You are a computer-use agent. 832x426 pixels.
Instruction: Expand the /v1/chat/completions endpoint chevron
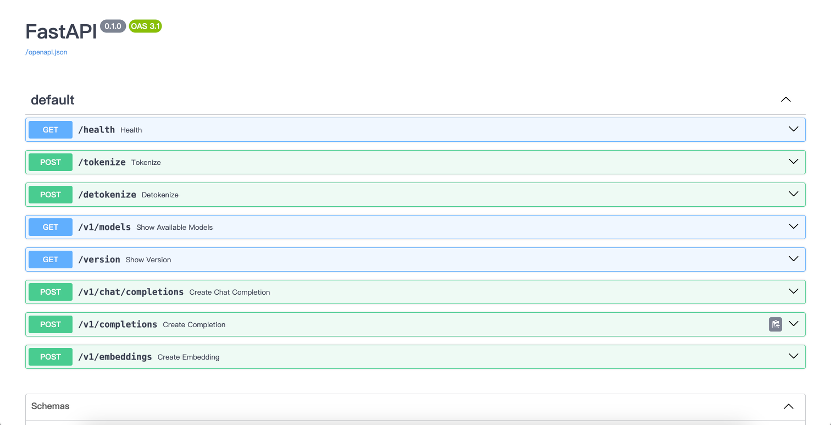[793, 291]
